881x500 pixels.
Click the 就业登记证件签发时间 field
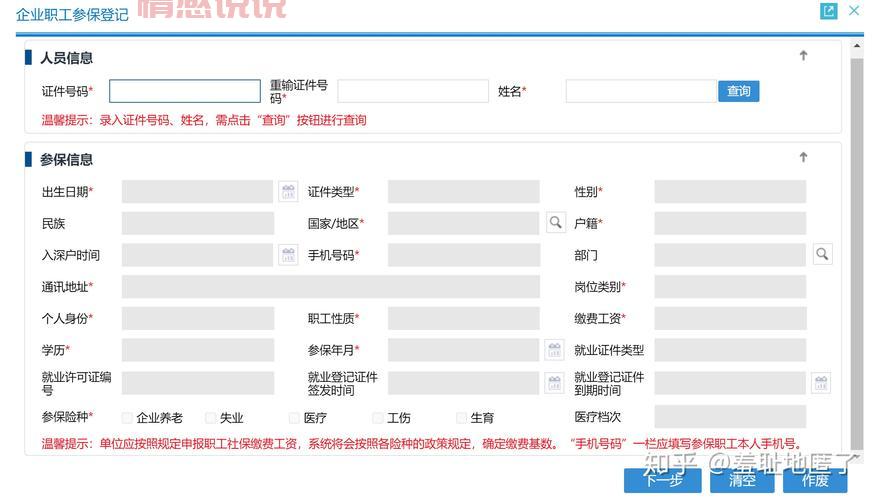coord(464,383)
